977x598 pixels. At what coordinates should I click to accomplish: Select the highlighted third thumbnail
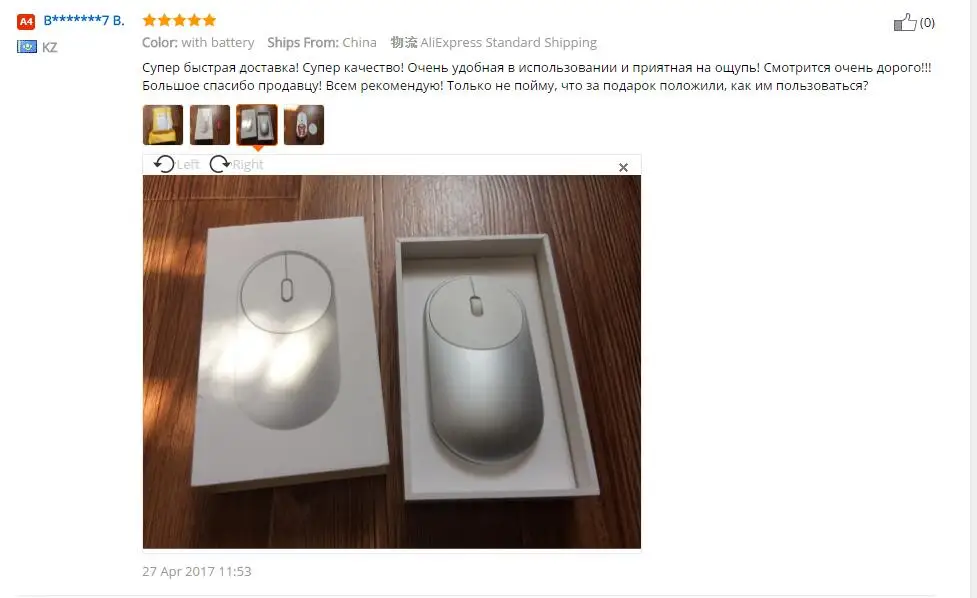pyautogui.click(x=257, y=125)
